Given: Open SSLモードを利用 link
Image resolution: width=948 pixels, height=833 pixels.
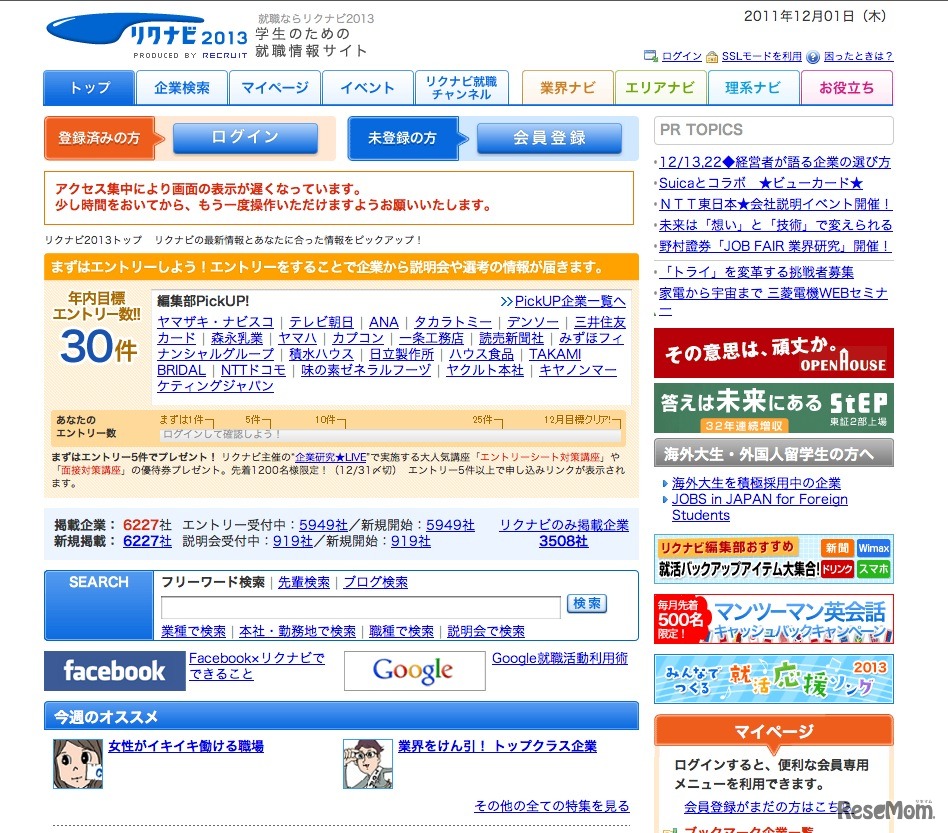Looking at the screenshot, I should tap(761, 56).
